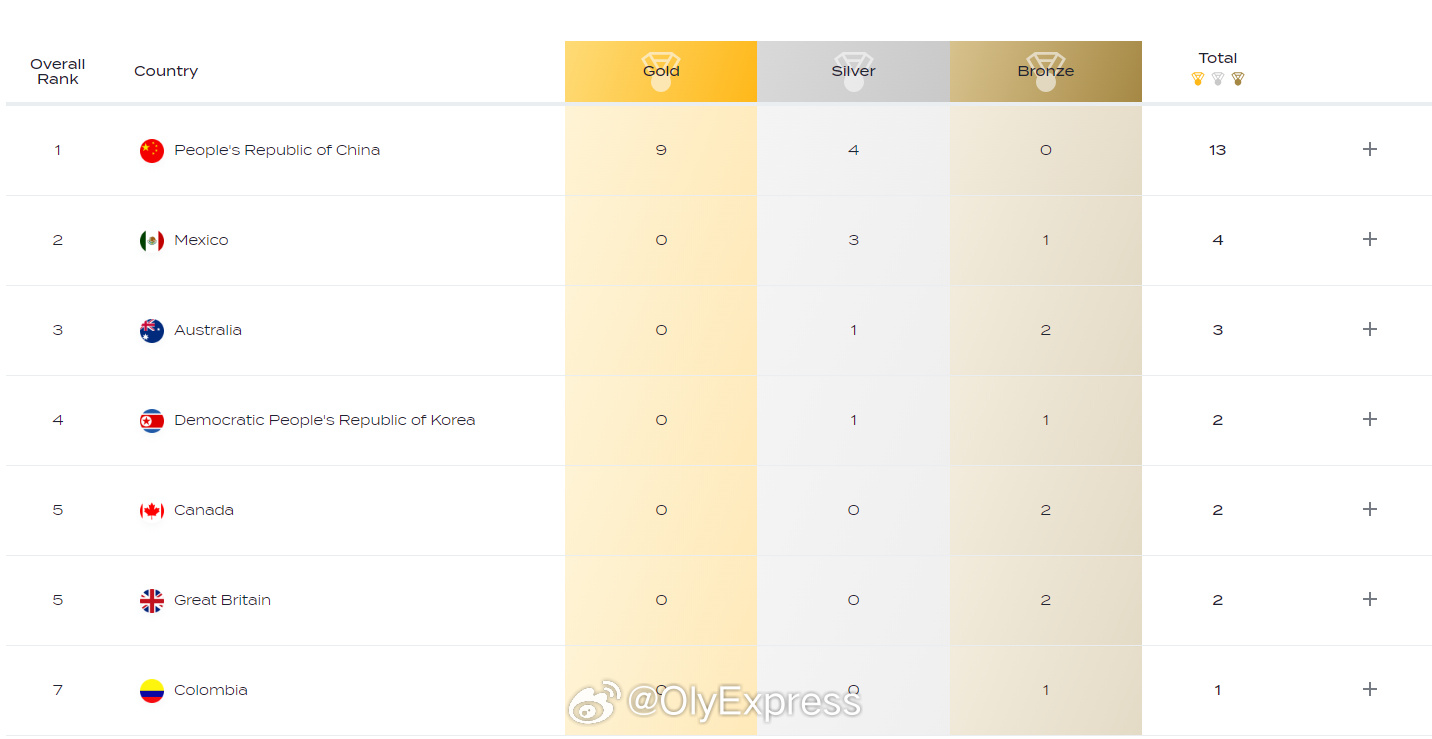Click the Bronze column header

(1045, 71)
